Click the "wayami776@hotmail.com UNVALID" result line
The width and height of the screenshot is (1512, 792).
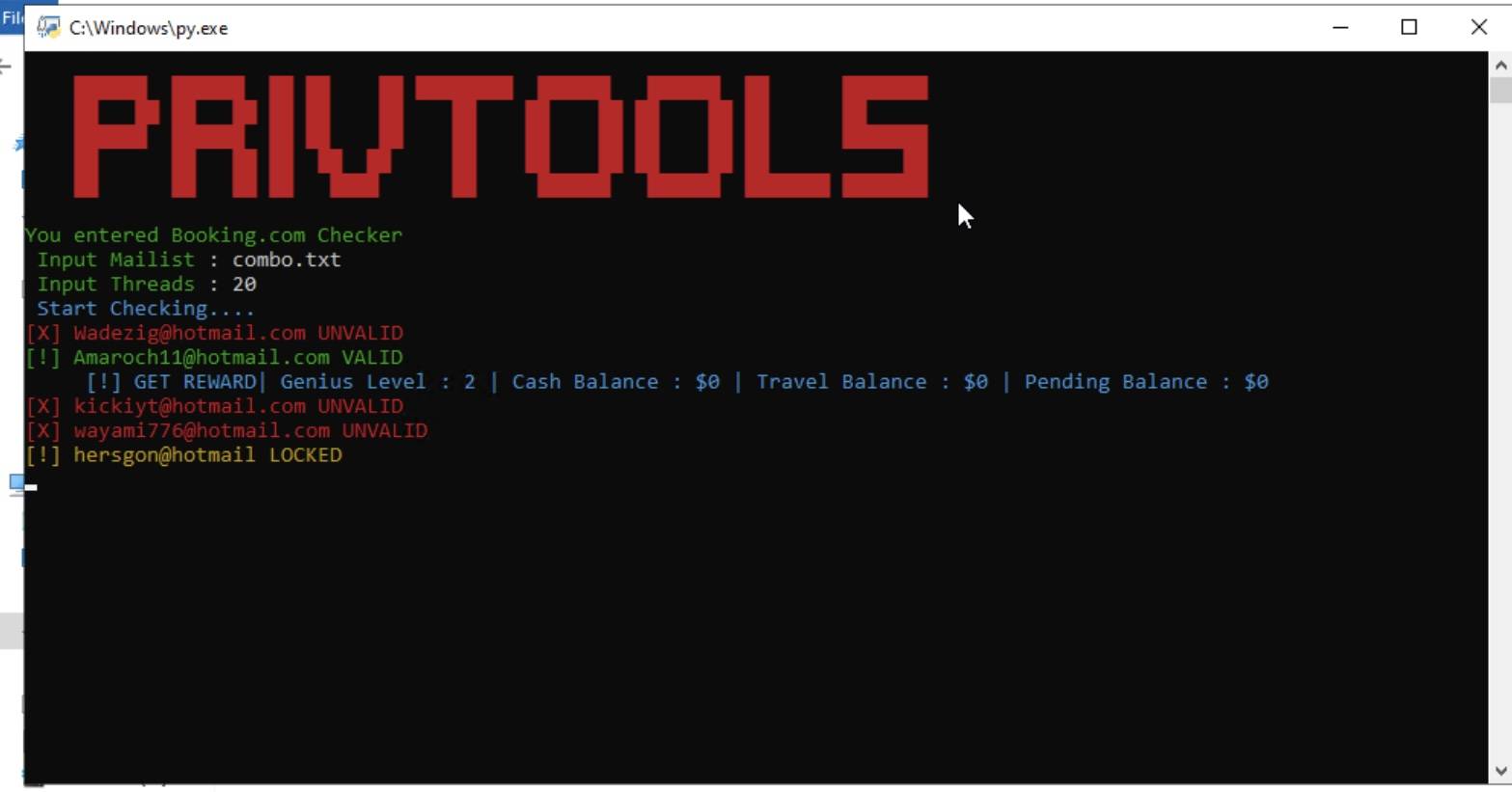click(227, 430)
